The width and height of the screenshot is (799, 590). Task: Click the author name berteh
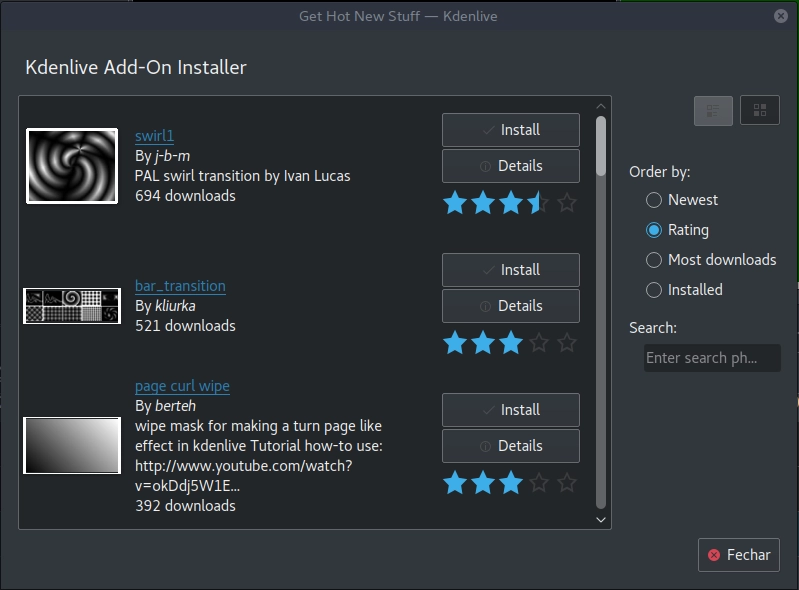click(x=175, y=406)
